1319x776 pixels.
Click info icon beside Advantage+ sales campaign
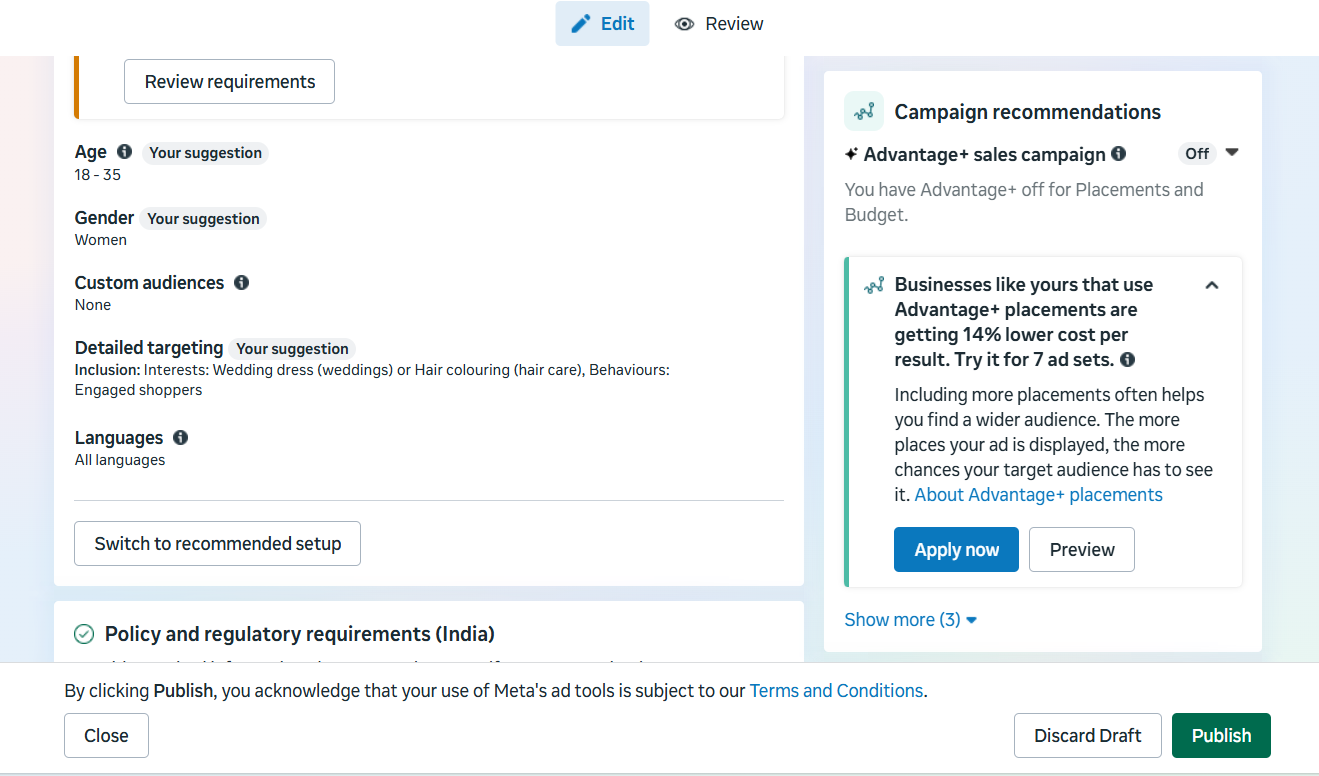(x=1118, y=154)
